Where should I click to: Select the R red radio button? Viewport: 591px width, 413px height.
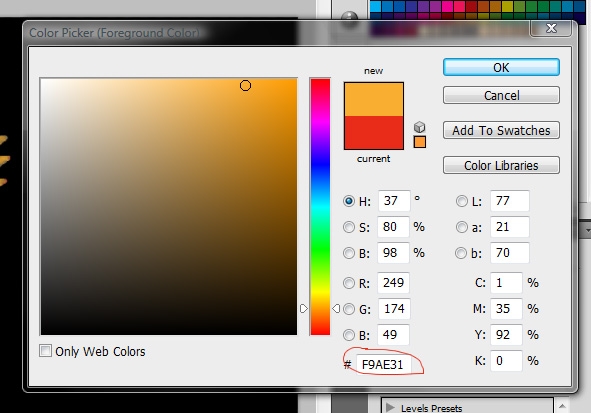tap(349, 283)
